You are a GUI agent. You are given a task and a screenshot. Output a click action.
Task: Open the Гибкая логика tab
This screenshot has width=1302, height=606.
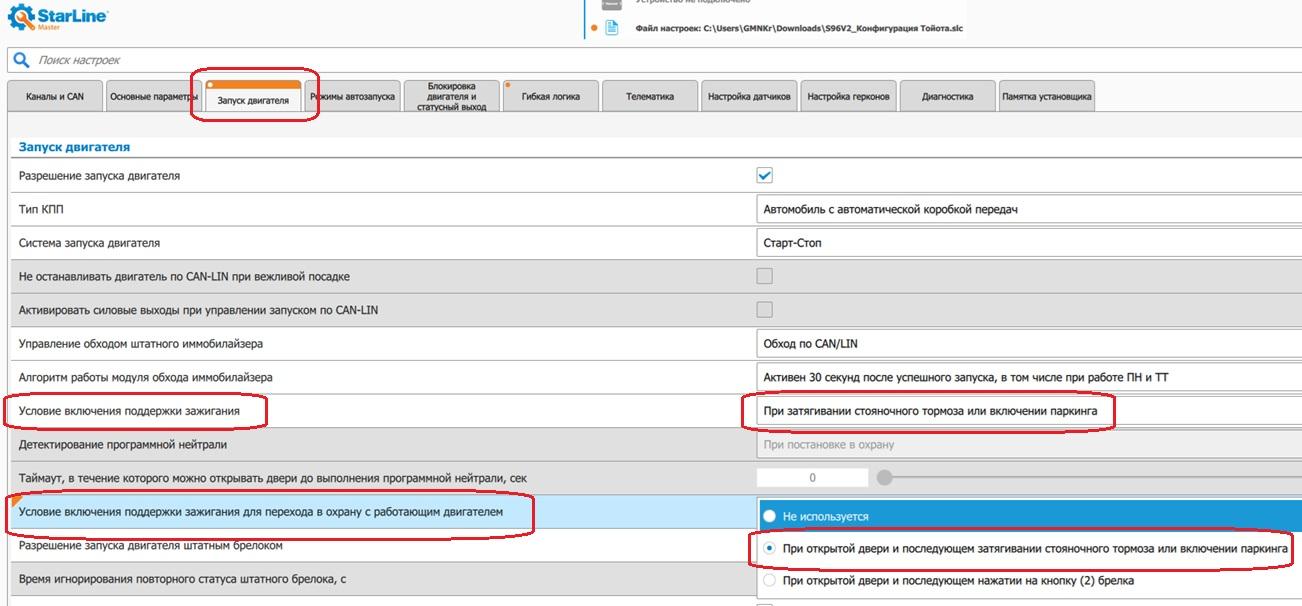[550, 97]
